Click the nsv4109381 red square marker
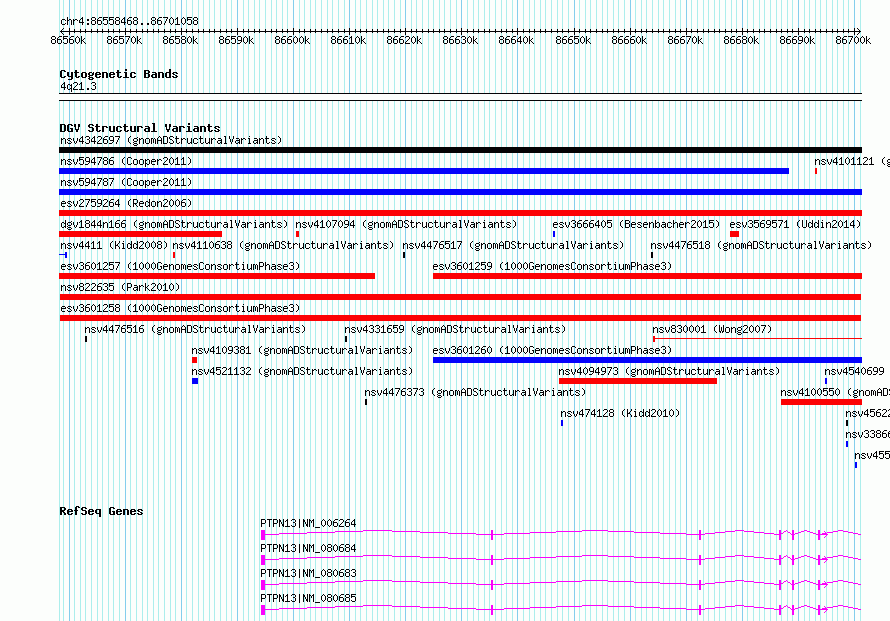890x621 pixels. coord(194,360)
